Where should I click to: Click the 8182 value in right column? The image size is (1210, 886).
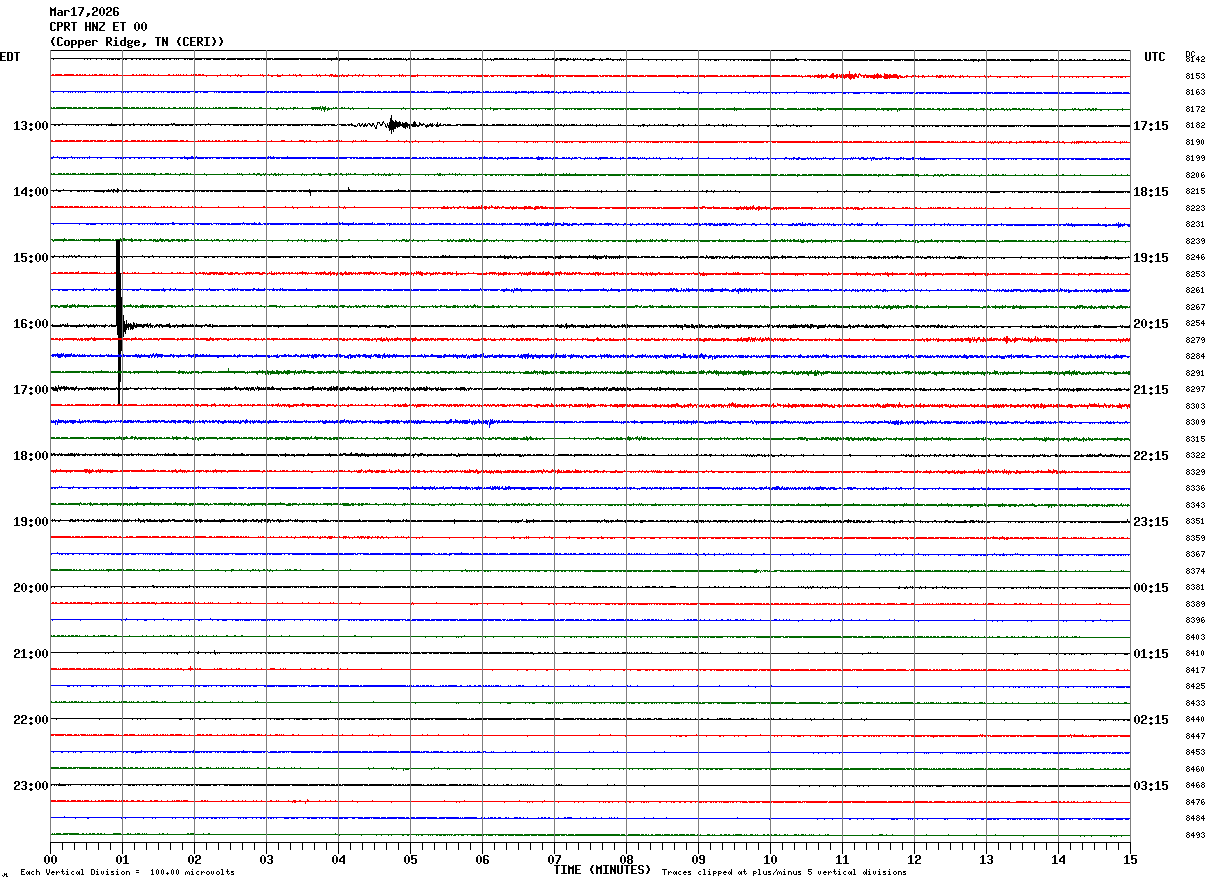[1195, 126]
